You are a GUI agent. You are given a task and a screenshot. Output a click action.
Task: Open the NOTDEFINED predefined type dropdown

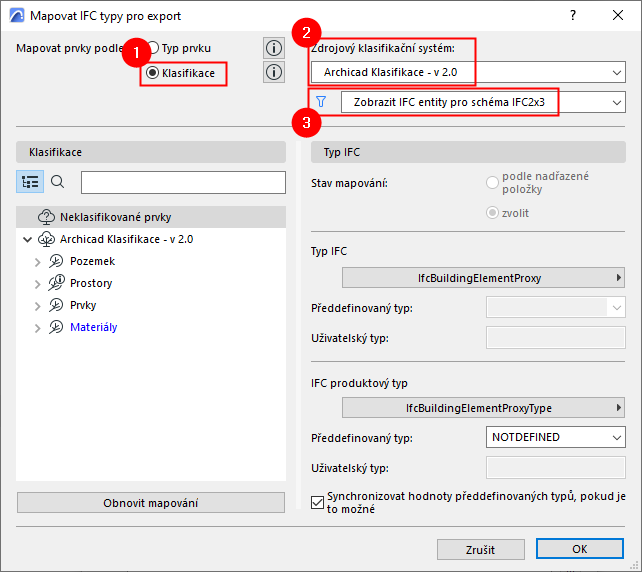click(556, 437)
